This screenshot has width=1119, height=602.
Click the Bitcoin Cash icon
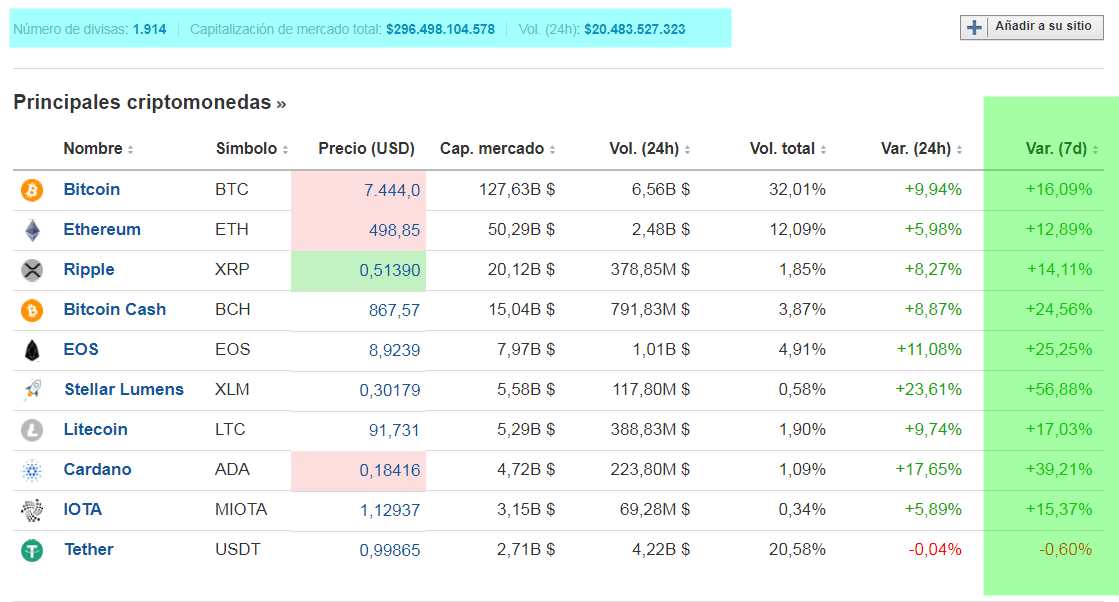[x=32, y=310]
